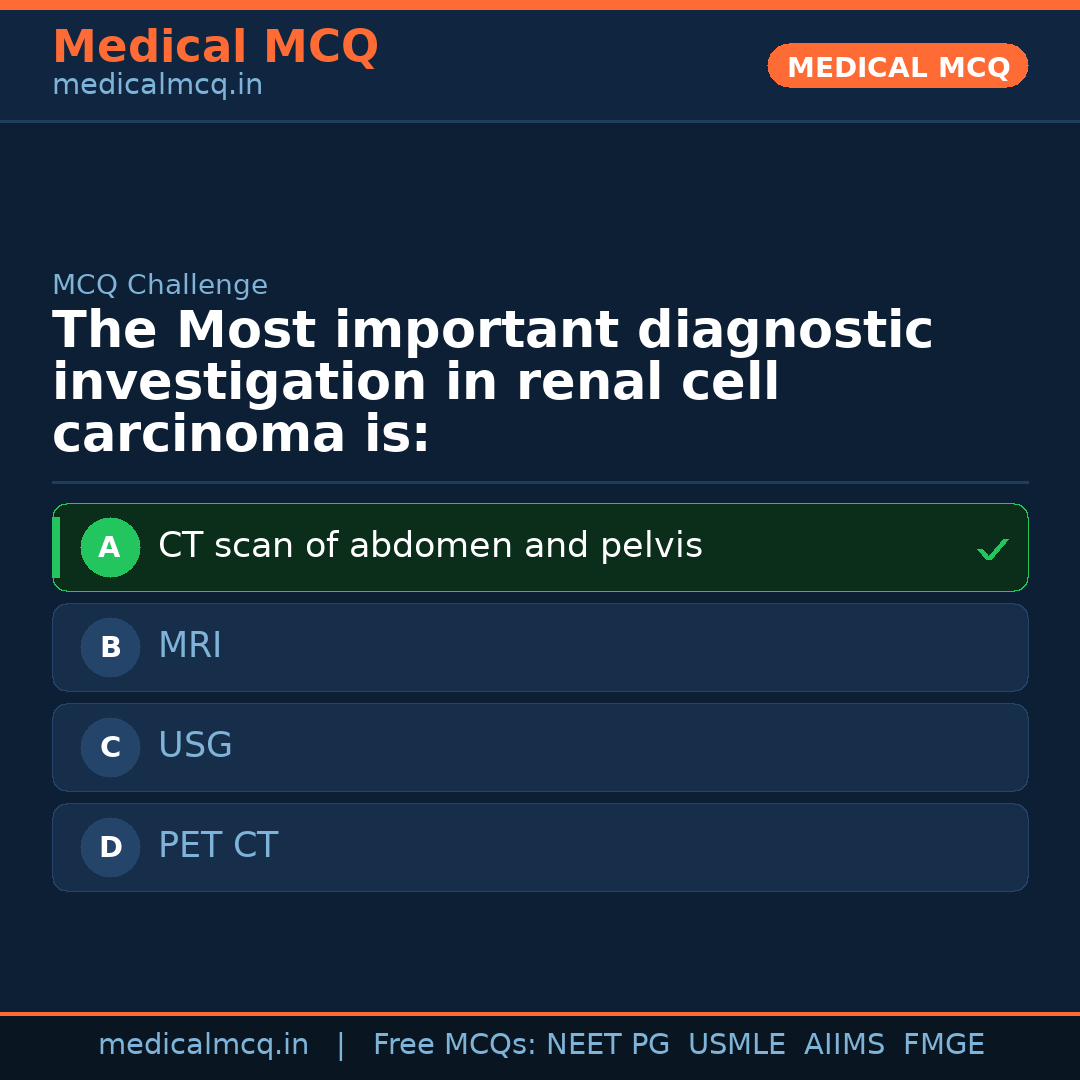Click the renal cell carcinoma question text
The image size is (1080, 1080).
490,383
